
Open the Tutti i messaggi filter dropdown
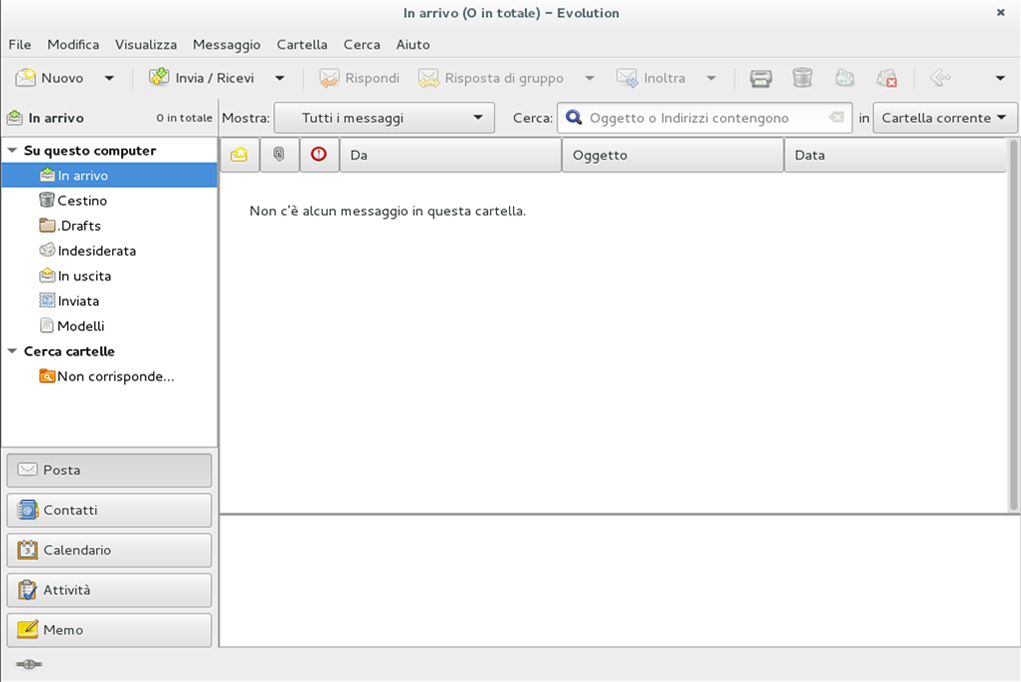point(384,118)
